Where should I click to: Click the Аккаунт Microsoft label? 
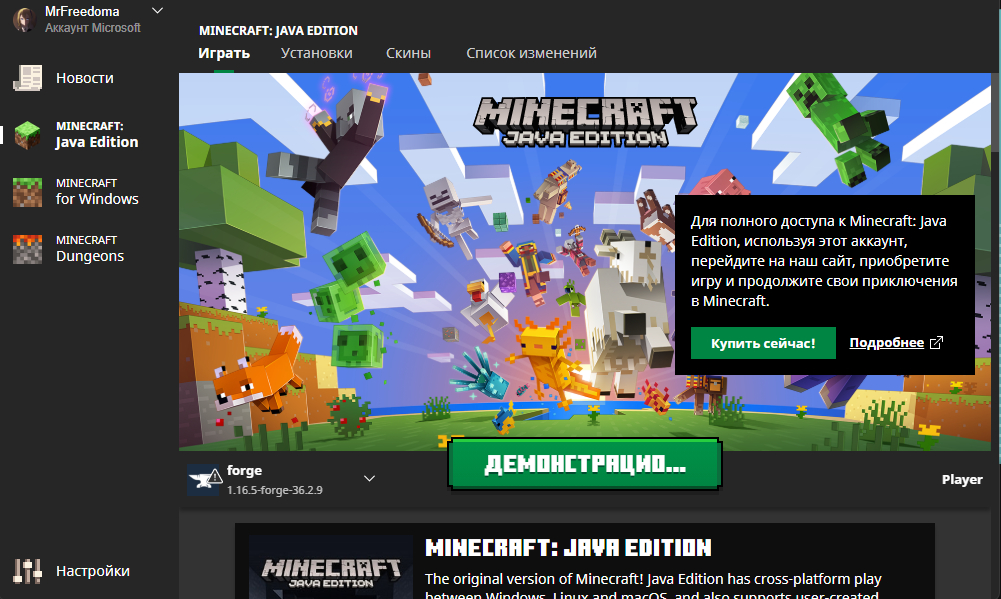coord(93,28)
